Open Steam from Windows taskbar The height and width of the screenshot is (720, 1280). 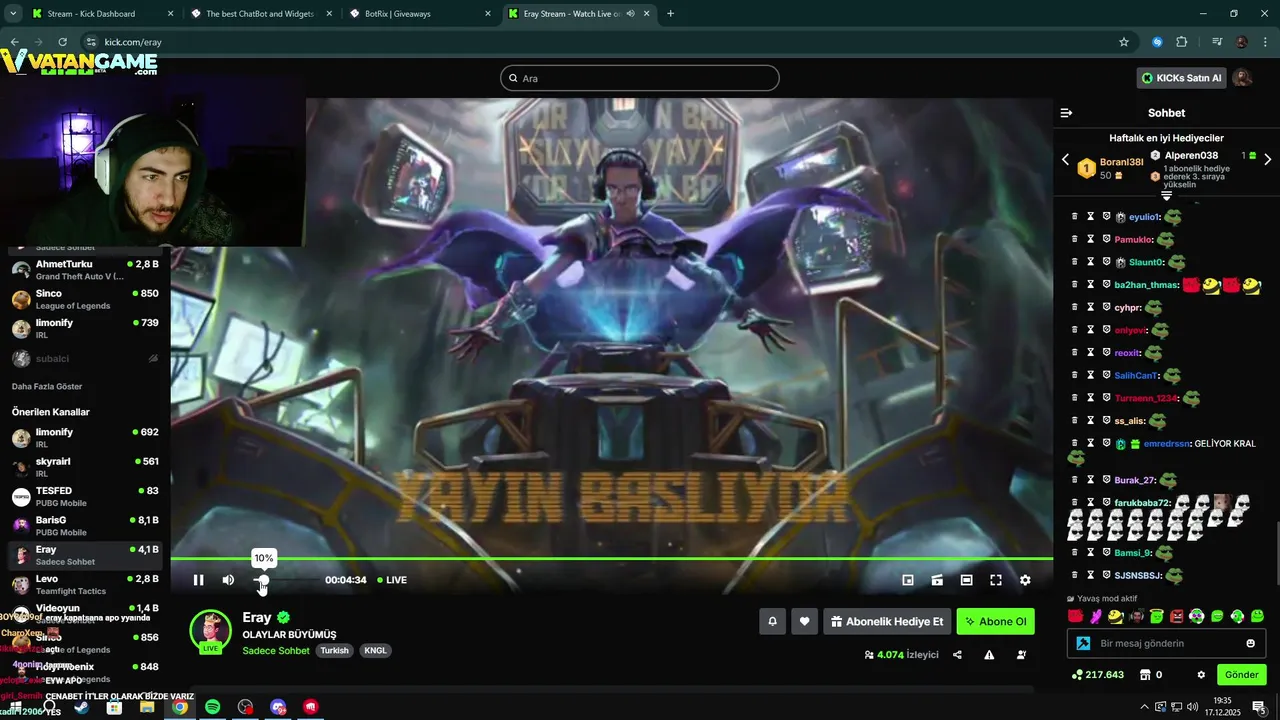pos(80,707)
